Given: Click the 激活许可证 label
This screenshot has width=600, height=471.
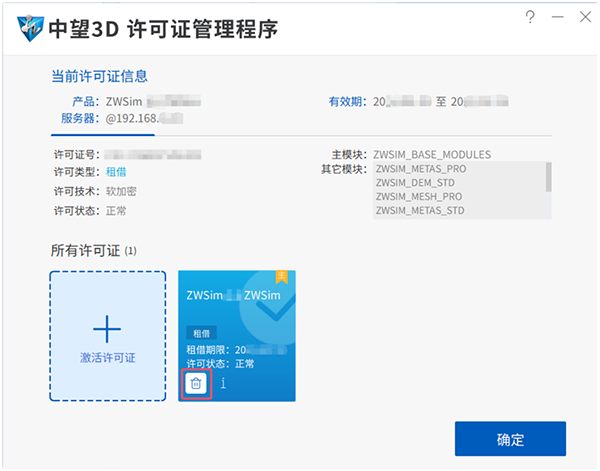Looking at the screenshot, I should [x=108, y=358].
